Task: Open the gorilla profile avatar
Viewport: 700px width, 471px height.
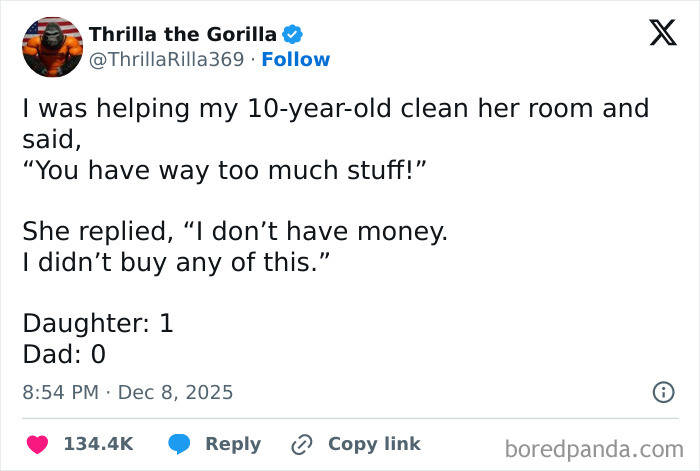Action: [51, 46]
